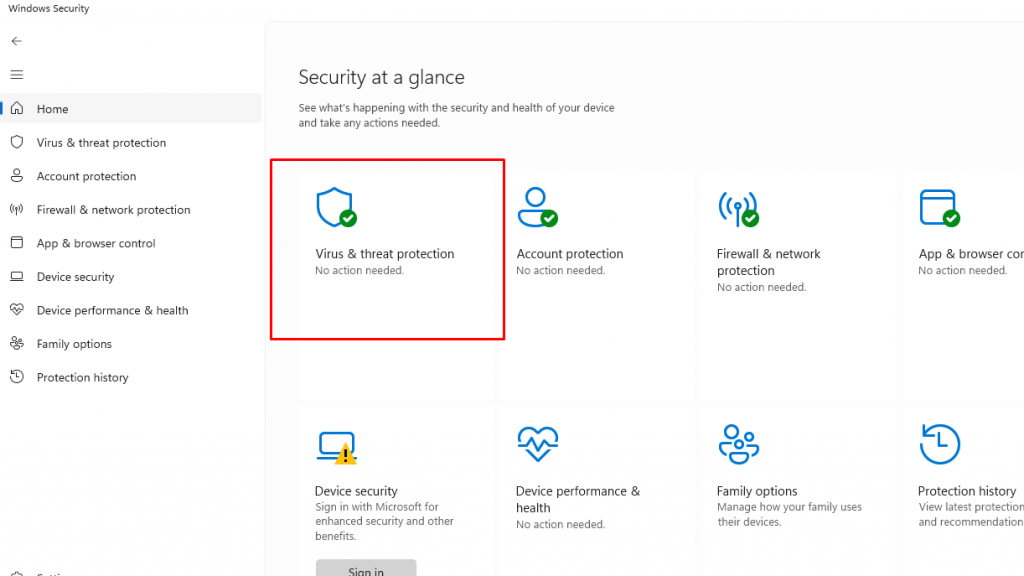Click the back arrow icon

coord(16,41)
